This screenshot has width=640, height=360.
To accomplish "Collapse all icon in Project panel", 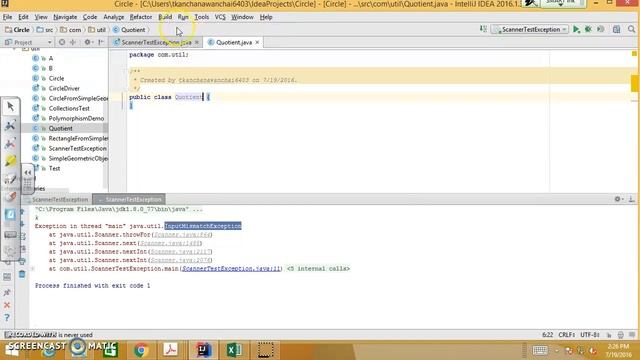I will [73, 42].
